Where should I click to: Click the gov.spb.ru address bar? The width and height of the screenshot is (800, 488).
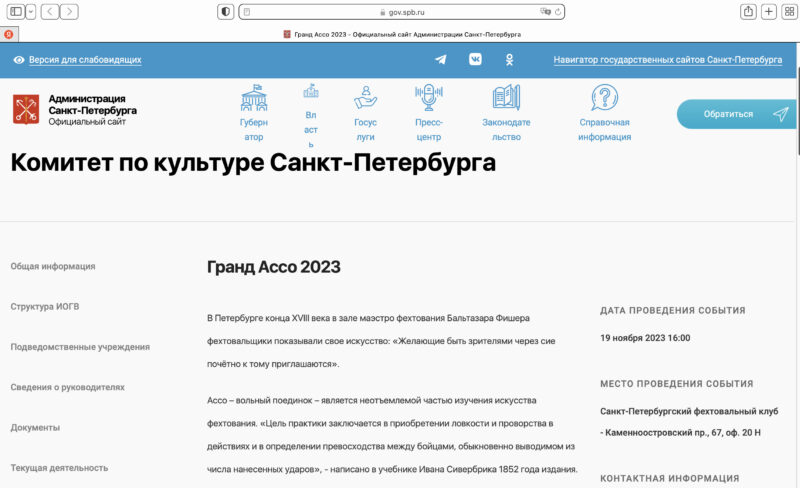coord(400,12)
